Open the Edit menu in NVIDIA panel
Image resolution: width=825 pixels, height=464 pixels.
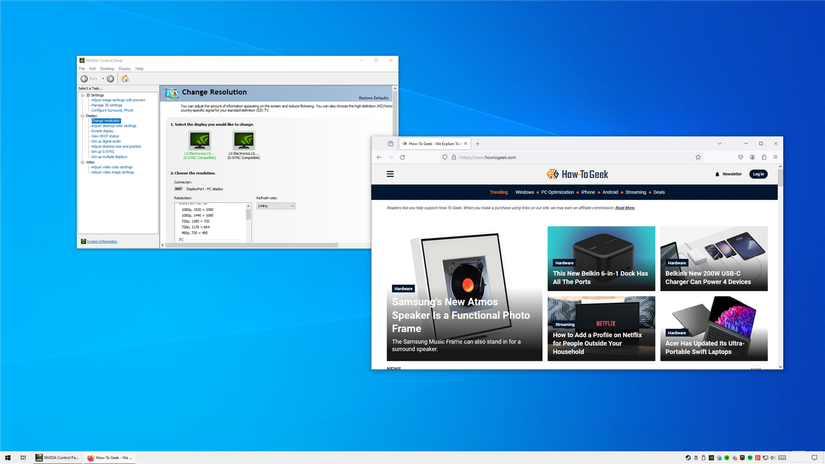(x=93, y=69)
